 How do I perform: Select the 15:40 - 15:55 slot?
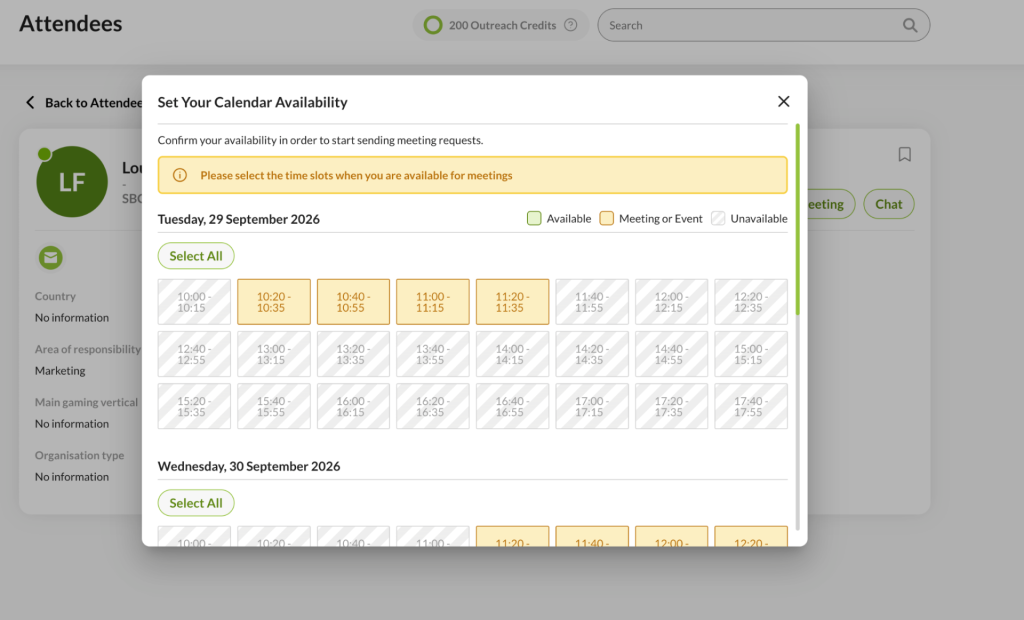[x=274, y=406]
